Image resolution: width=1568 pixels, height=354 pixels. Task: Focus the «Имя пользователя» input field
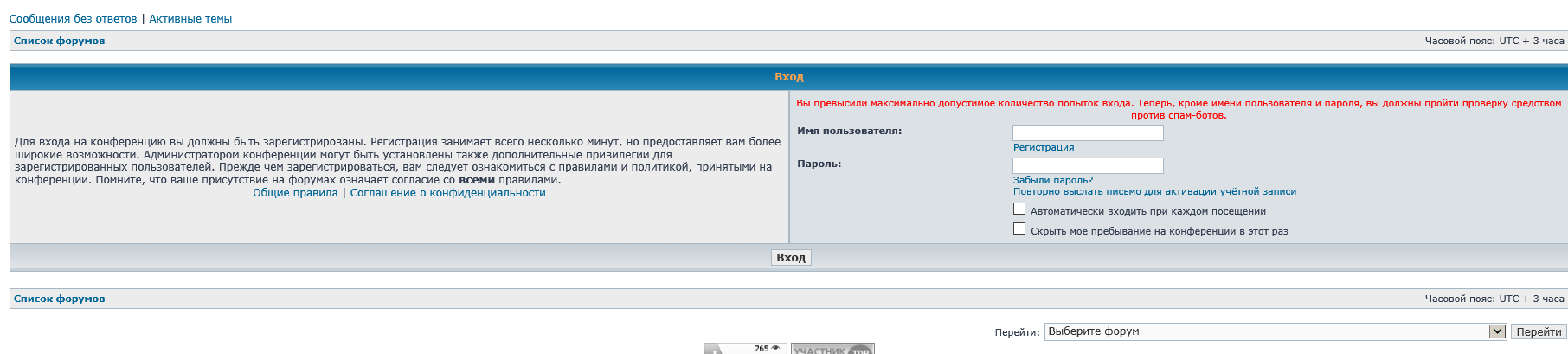[1088, 133]
